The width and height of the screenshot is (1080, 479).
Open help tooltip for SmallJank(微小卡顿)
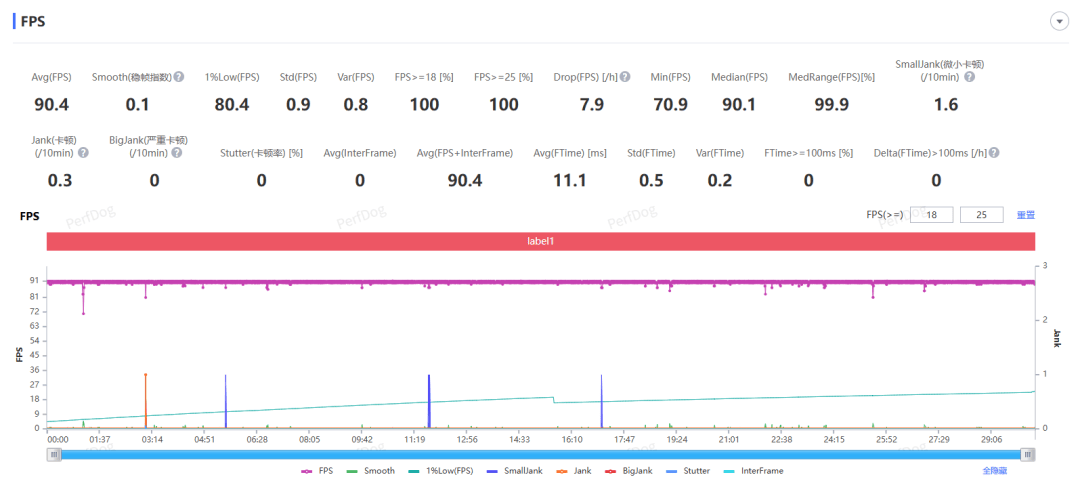(x=969, y=77)
